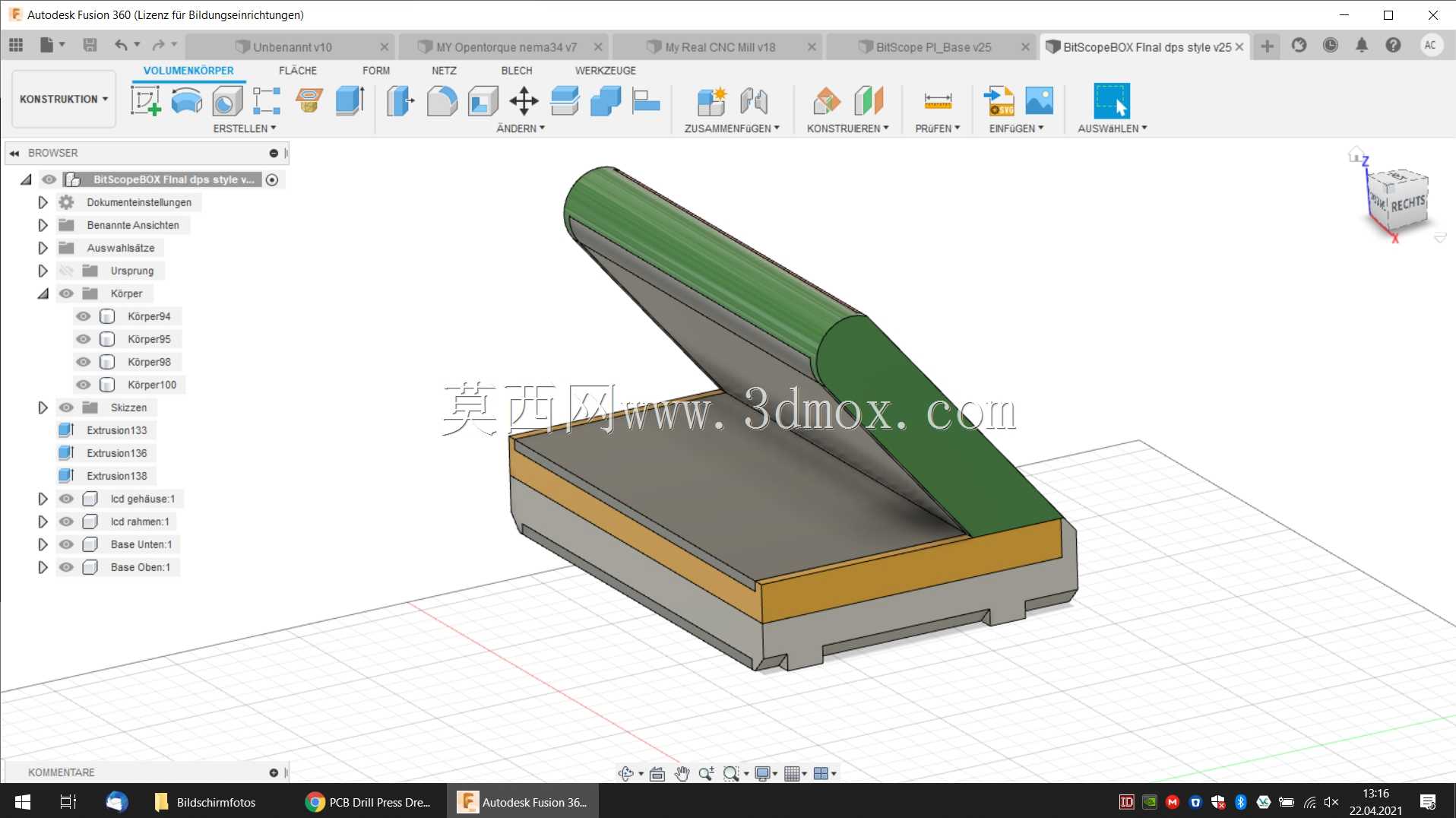Open the Measure tool

(938, 100)
